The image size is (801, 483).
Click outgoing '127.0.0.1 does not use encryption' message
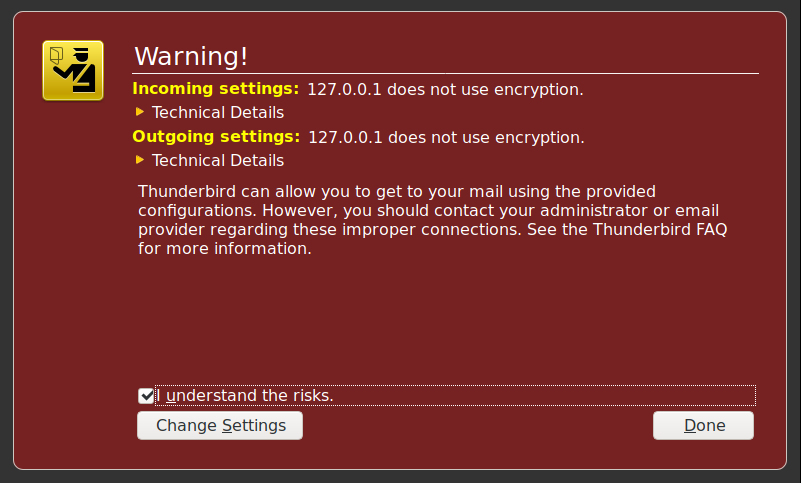point(446,137)
